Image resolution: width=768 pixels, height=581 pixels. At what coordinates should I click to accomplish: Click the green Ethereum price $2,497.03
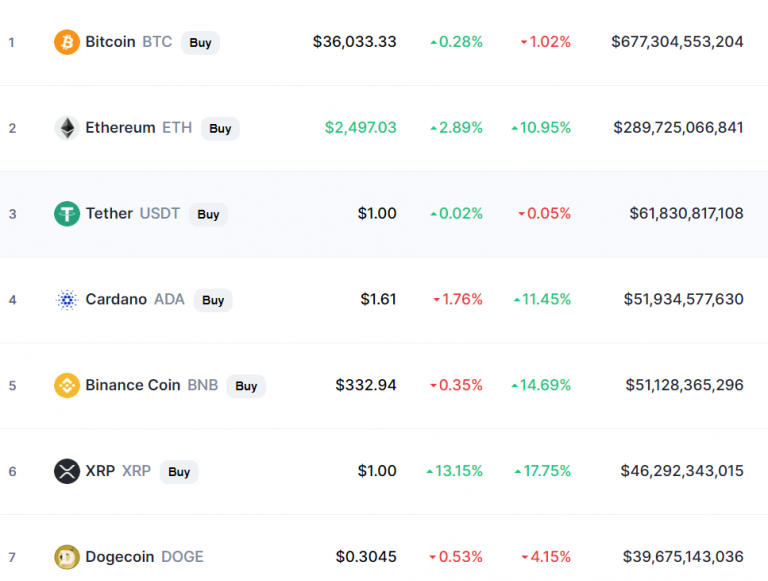click(360, 127)
